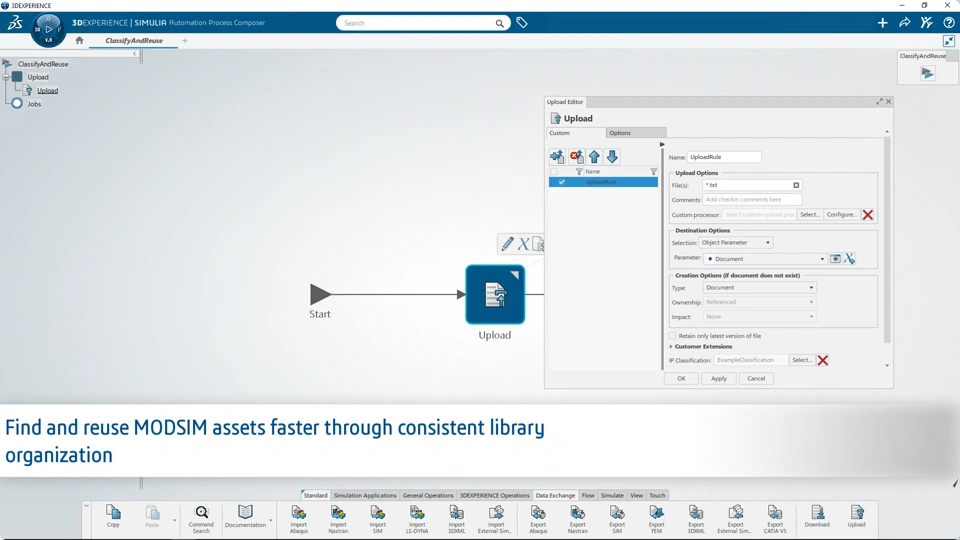Click the Upload tool in the action bar
960x540 pixels.
[857, 516]
